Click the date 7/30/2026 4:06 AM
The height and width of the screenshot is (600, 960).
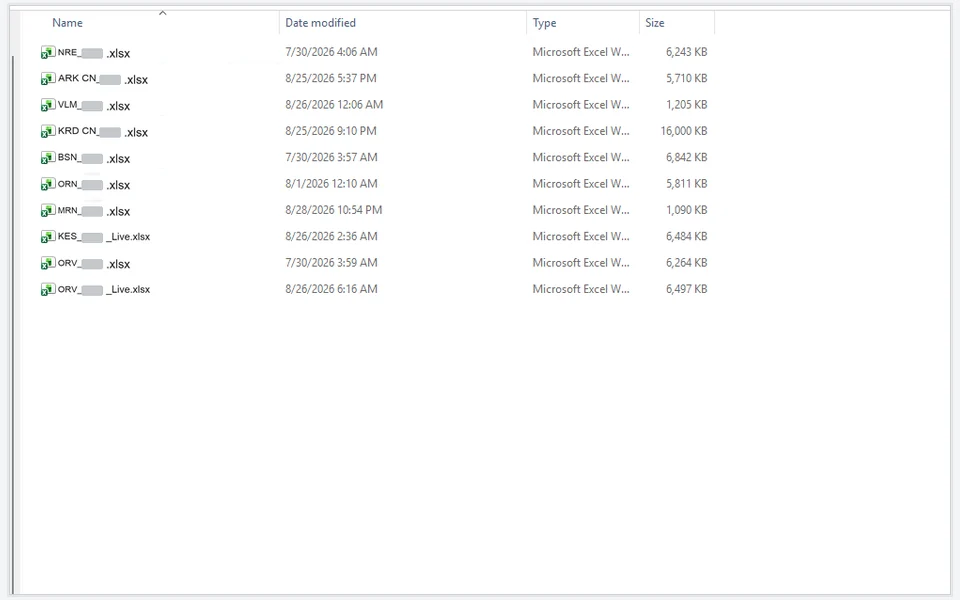tap(331, 52)
